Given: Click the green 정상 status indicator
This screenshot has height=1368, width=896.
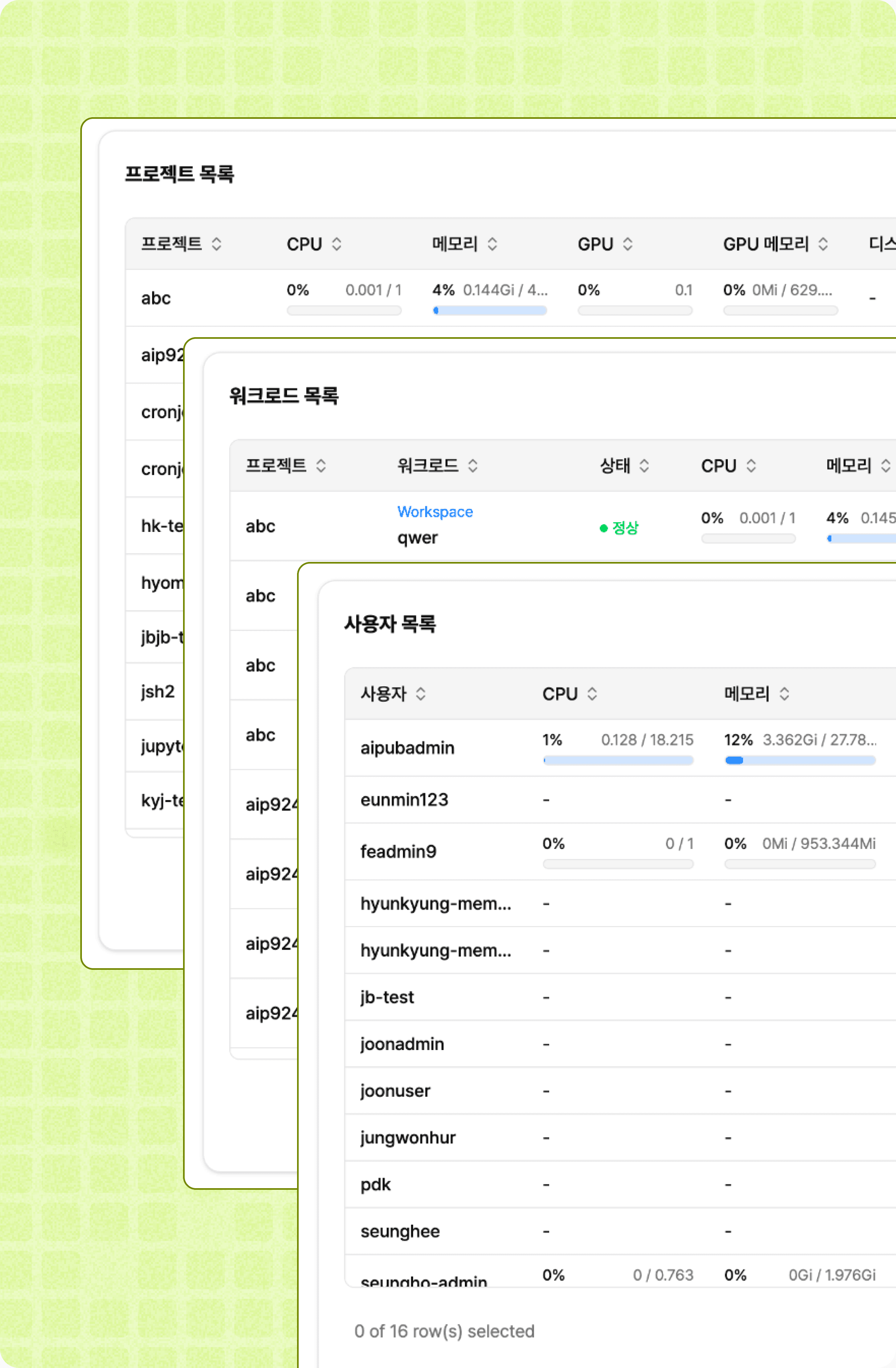Looking at the screenshot, I should (619, 528).
